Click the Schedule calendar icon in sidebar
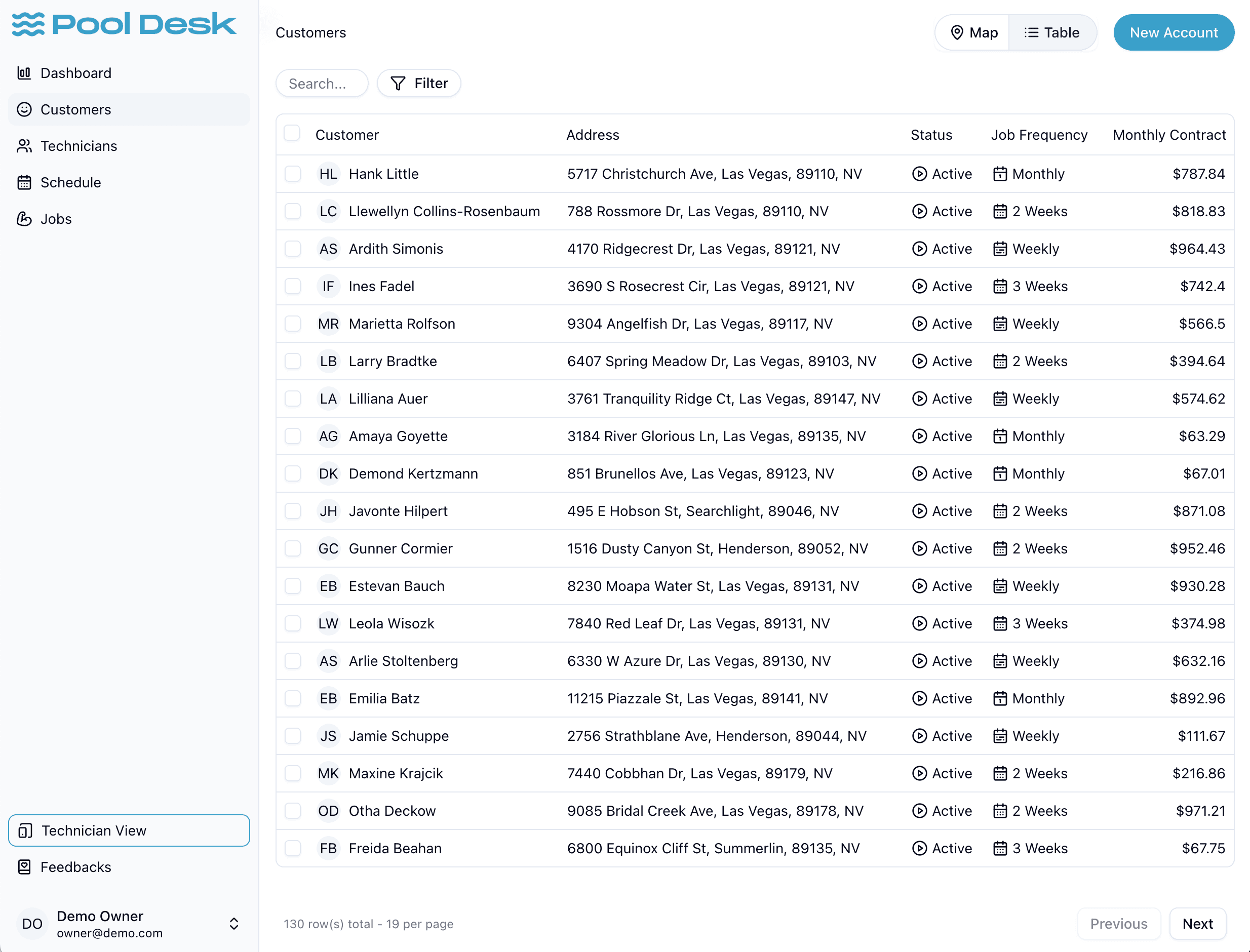 (24, 182)
